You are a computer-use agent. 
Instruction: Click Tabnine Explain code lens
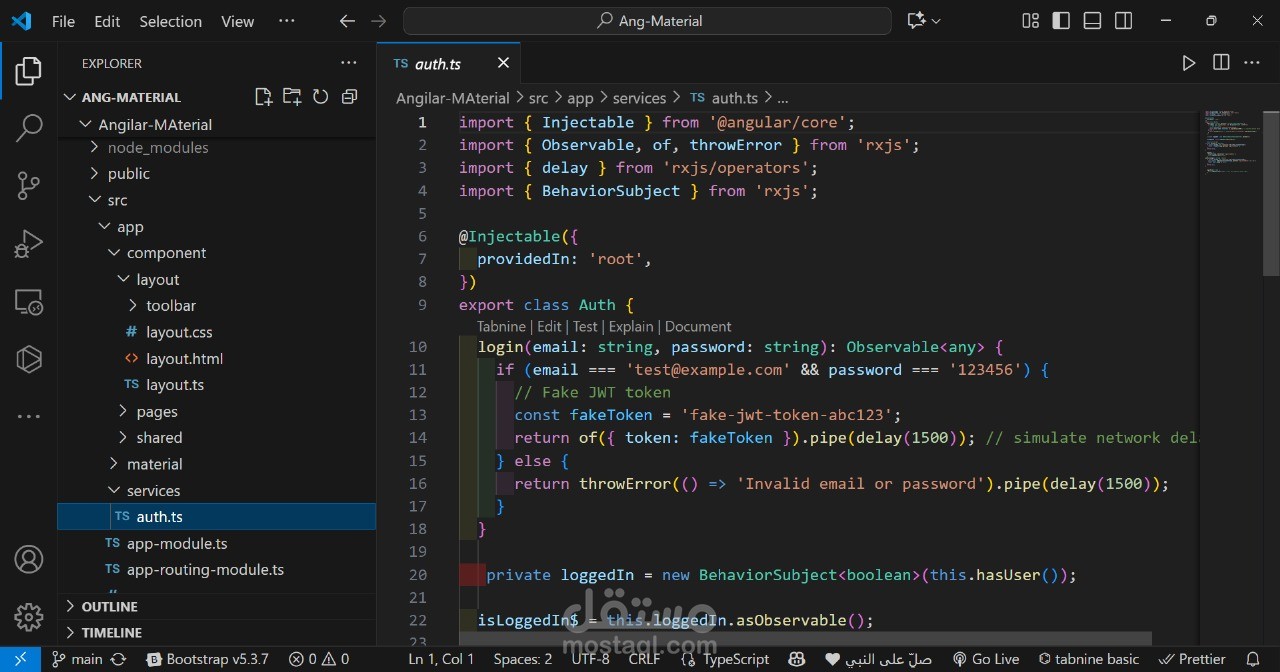tap(631, 326)
